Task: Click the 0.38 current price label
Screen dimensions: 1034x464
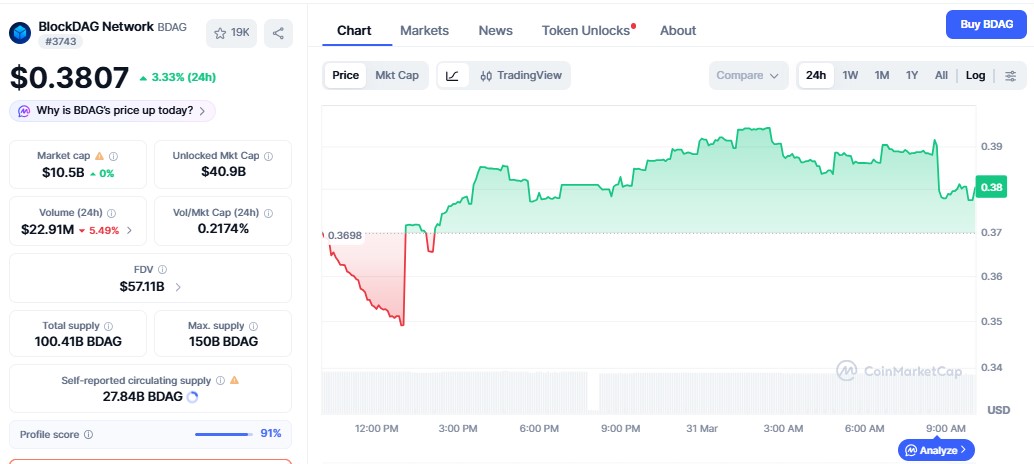Action: point(991,187)
